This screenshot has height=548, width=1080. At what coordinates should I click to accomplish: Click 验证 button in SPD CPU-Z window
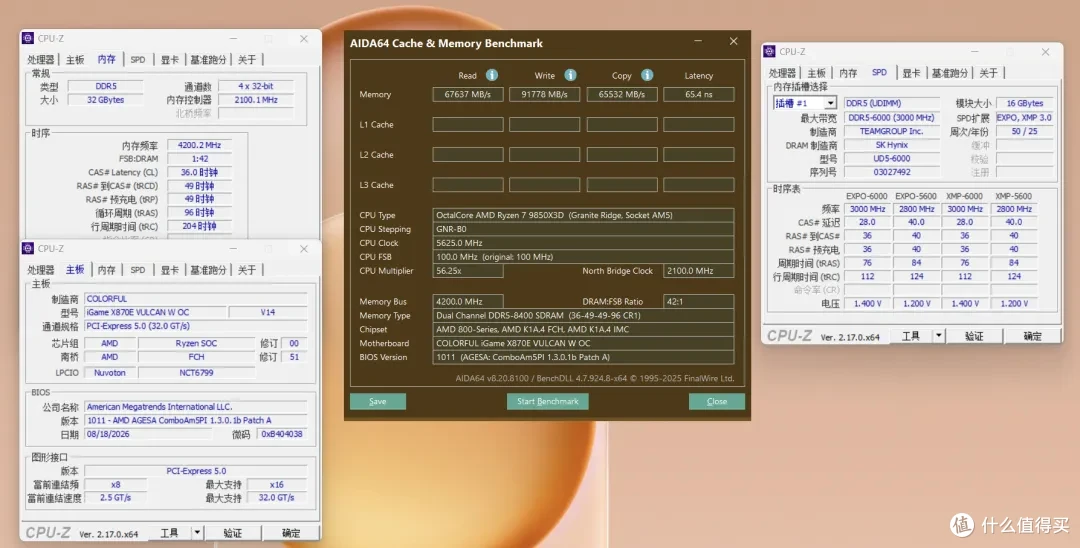[x=974, y=336]
